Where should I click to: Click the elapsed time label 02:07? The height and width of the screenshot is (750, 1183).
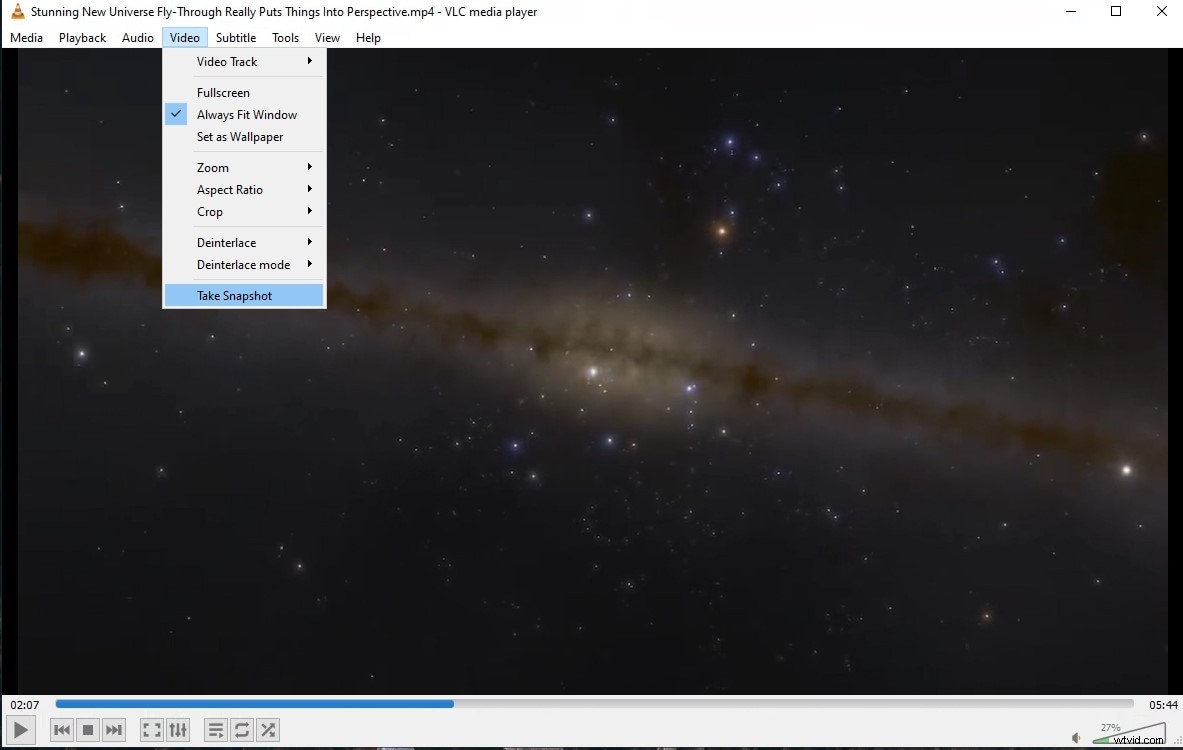coord(25,705)
